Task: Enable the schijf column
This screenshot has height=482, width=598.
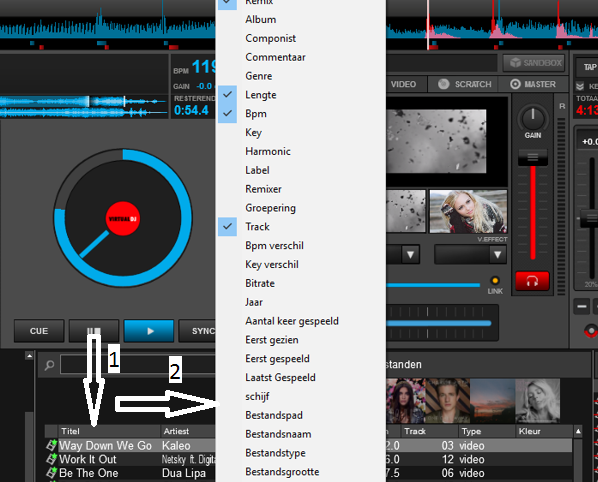Action: (x=257, y=396)
